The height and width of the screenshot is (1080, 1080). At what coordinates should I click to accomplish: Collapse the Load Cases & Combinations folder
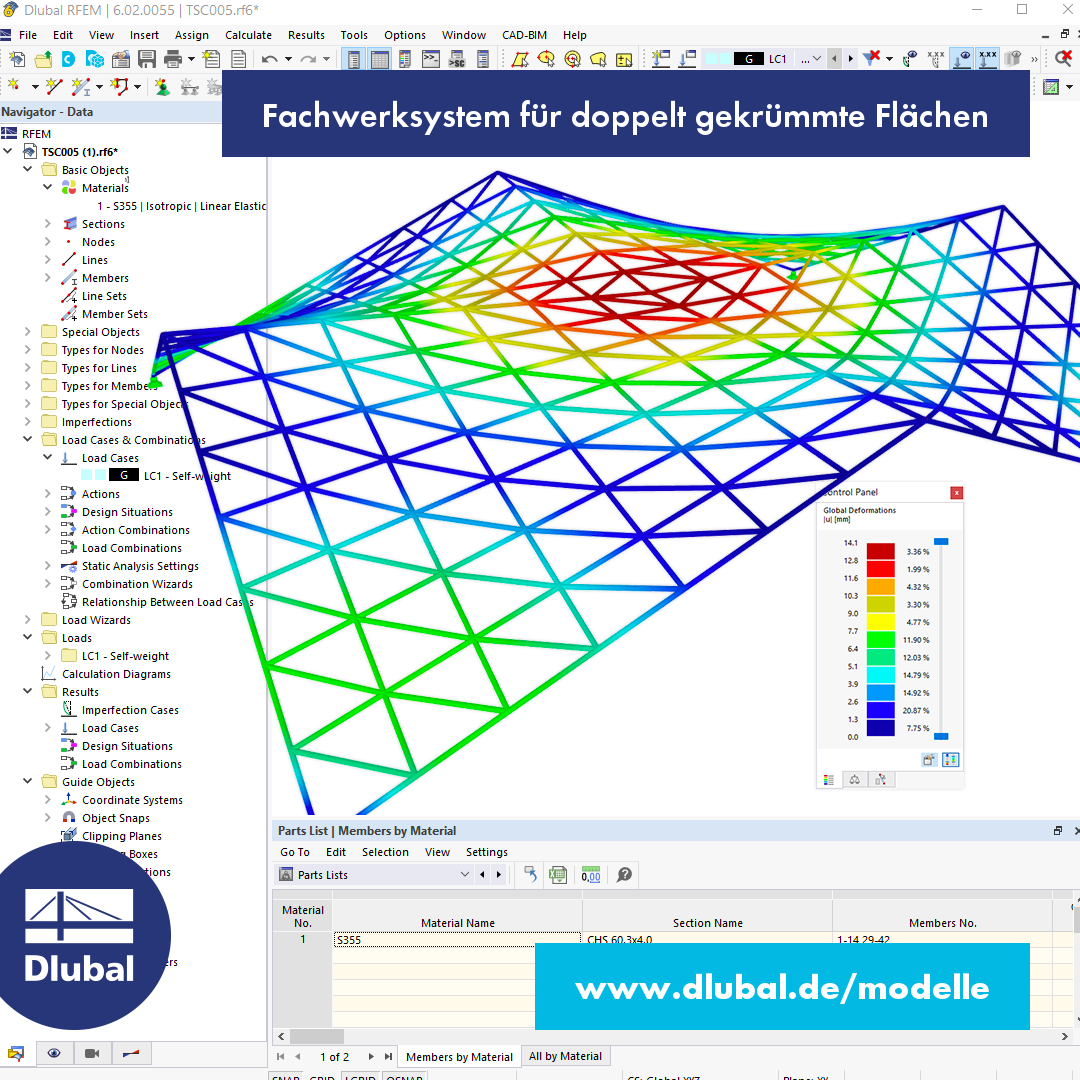pos(28,439)
